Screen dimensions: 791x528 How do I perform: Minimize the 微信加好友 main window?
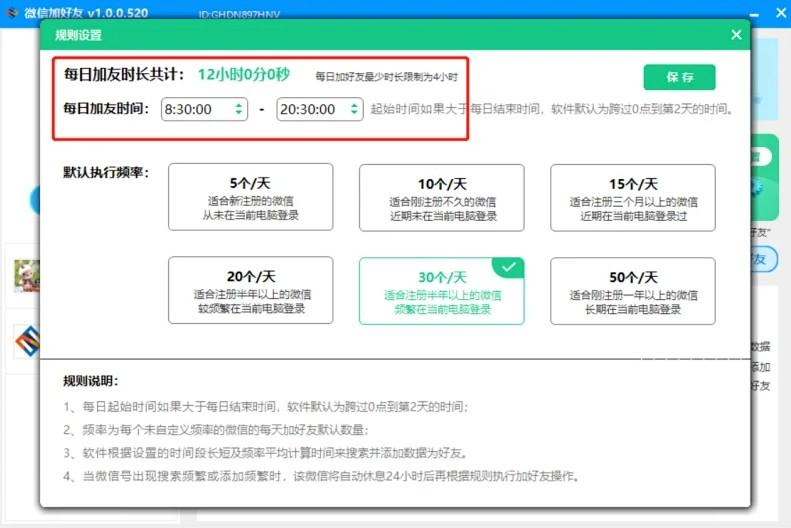point(754,15)
